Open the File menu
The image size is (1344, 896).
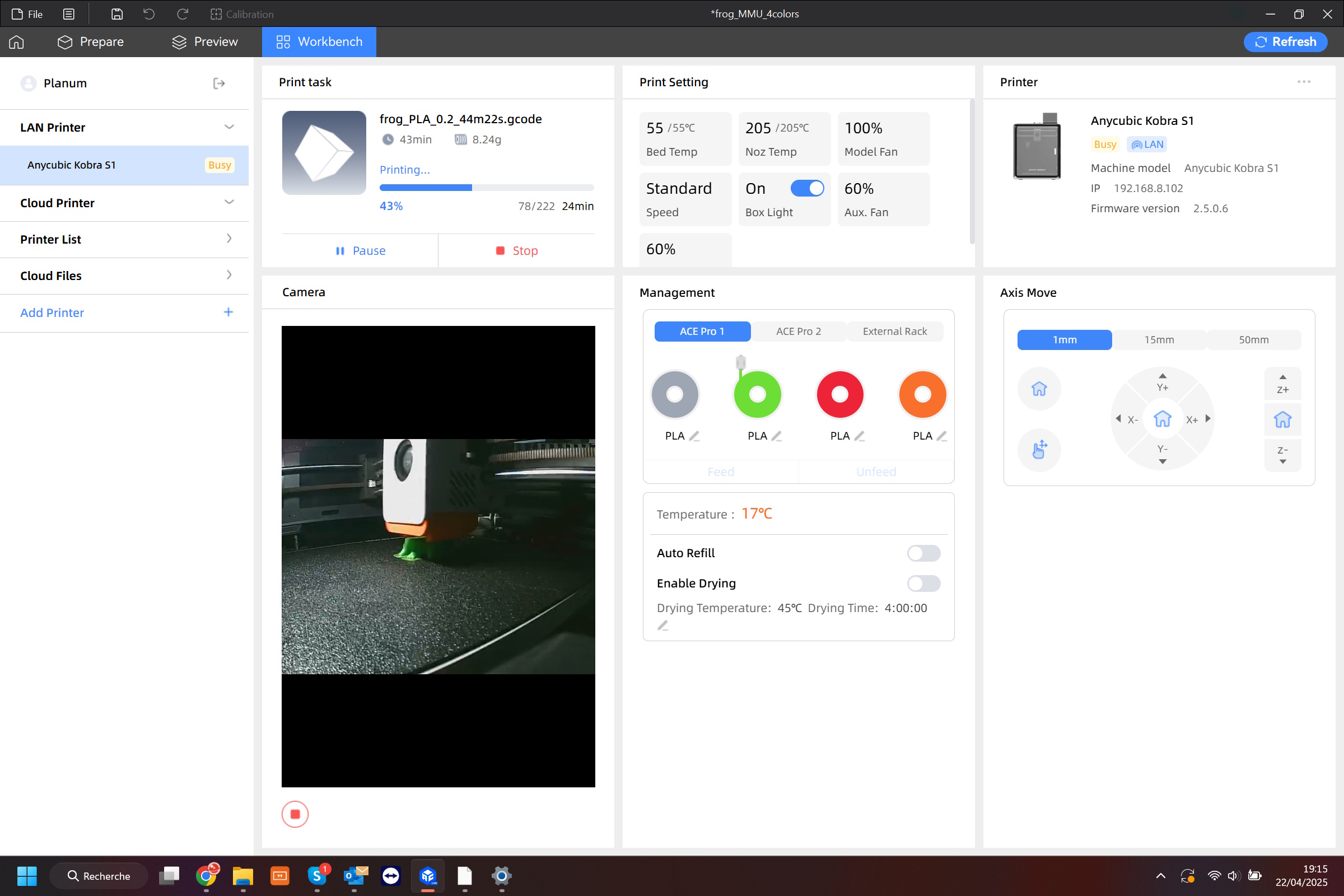tap(27, 13)
